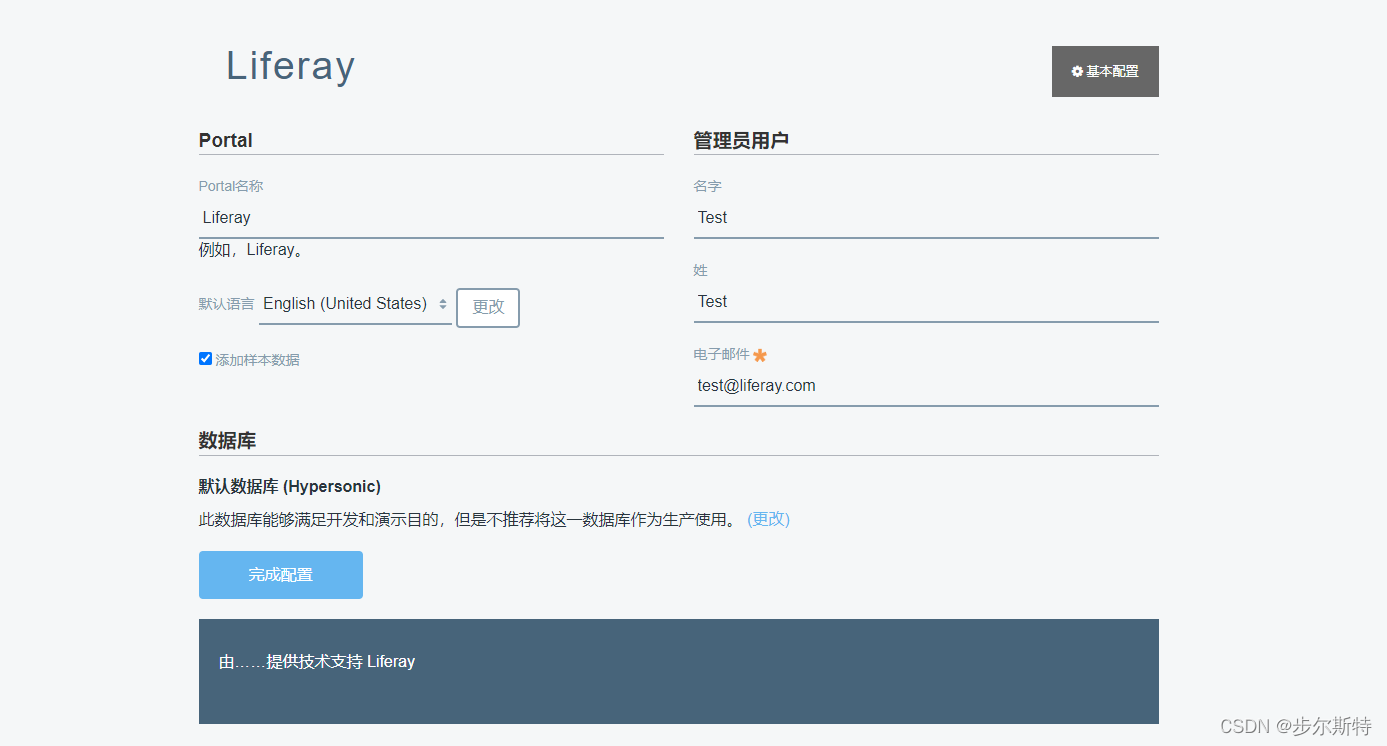The height and width of the screenshot is (746, 1387).
Task: Click the database description sentence text
Action: [468, 519]
